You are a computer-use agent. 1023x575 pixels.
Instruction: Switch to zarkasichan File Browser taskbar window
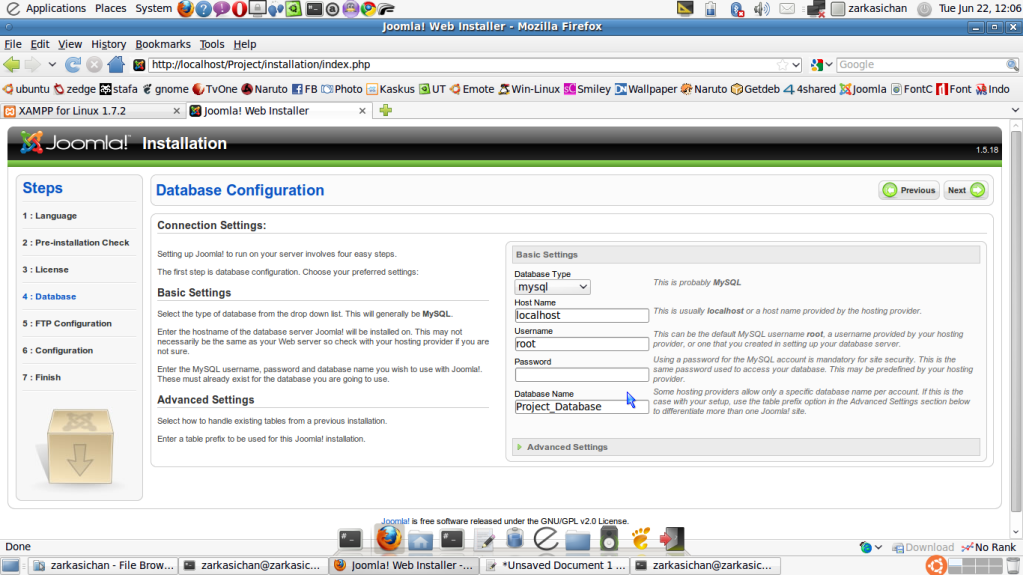click(104, 565)
